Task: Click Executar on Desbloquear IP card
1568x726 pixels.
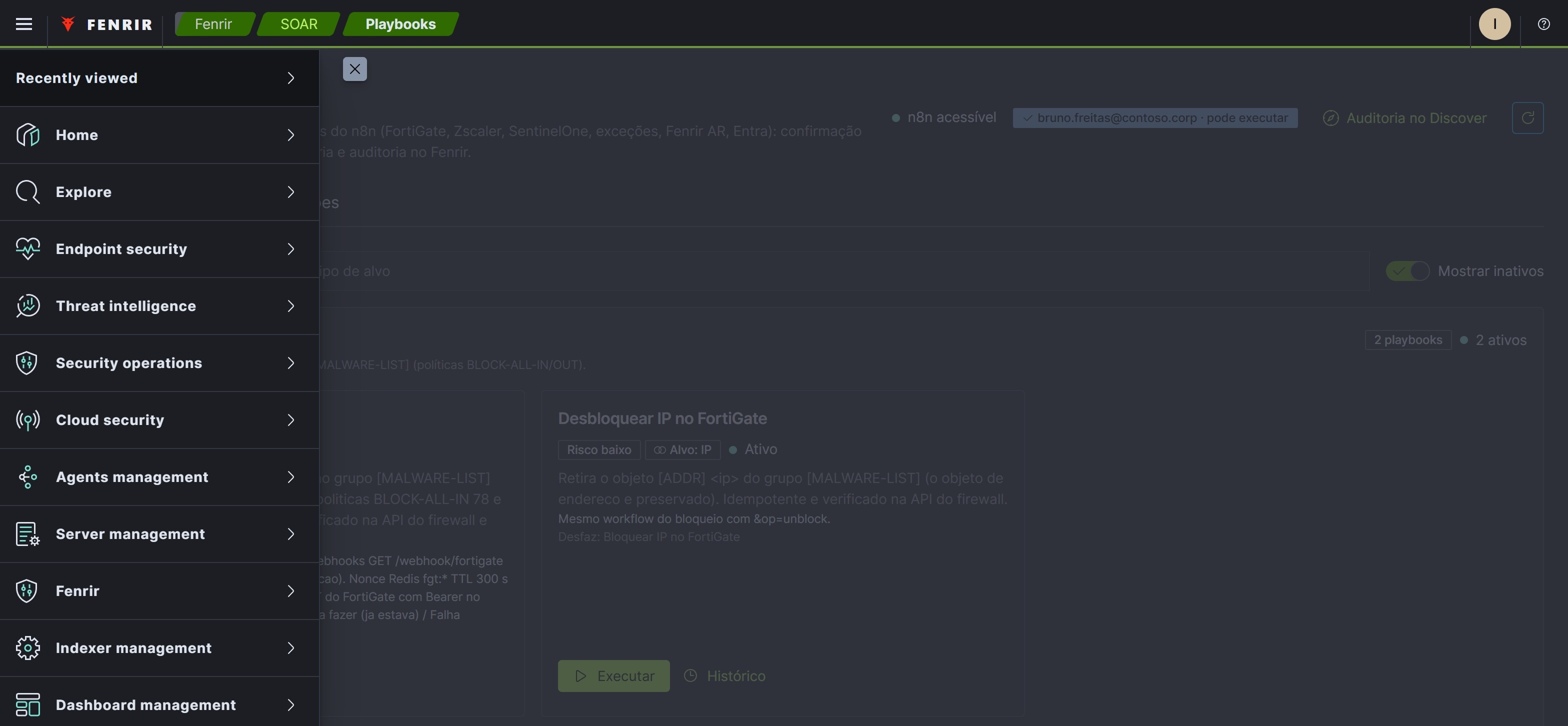Action: tap(613, 675)
